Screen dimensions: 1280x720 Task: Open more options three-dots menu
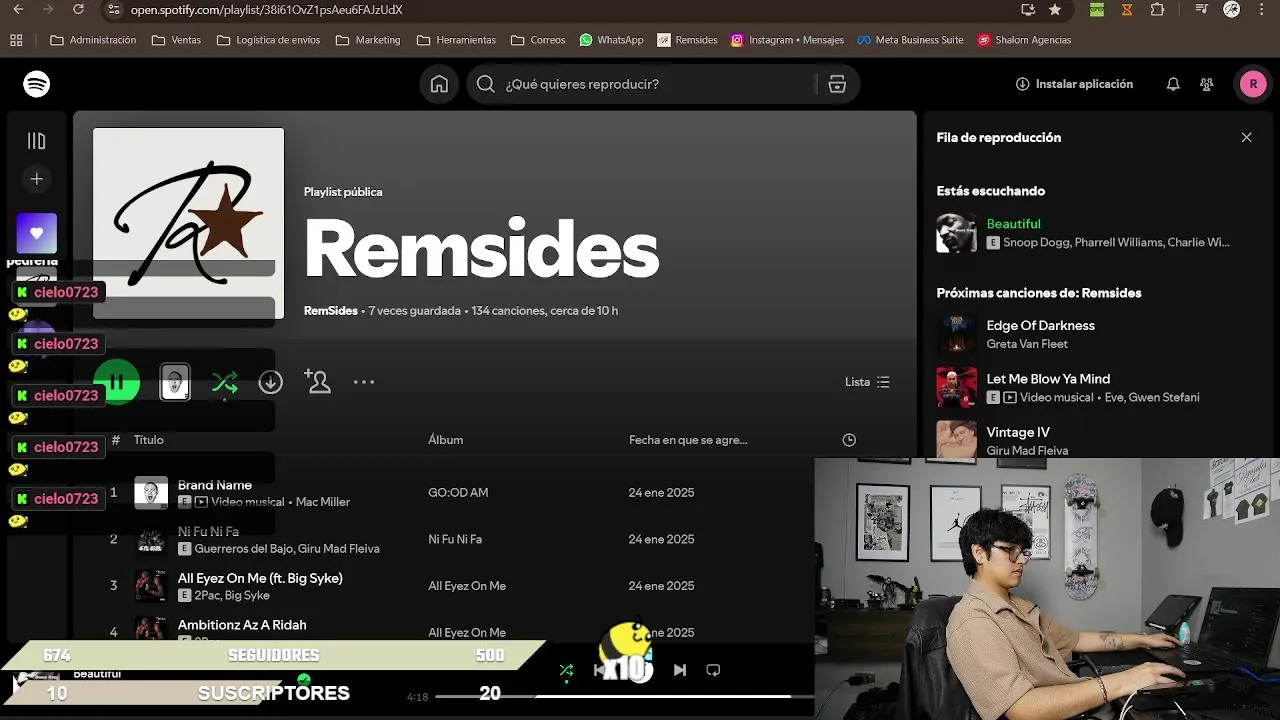coord(364,382)
